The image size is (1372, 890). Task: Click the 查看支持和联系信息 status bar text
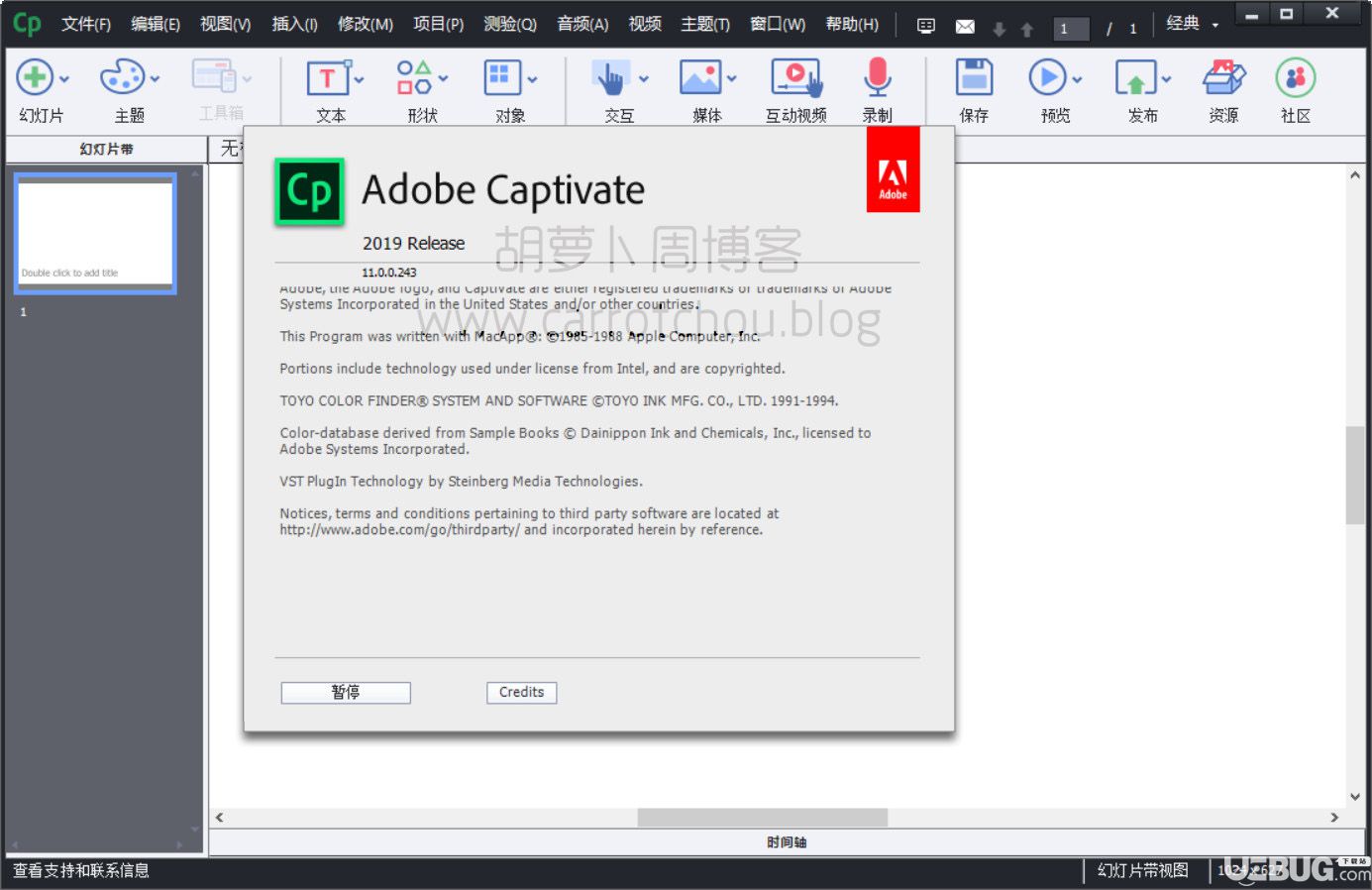click(80, 870)
